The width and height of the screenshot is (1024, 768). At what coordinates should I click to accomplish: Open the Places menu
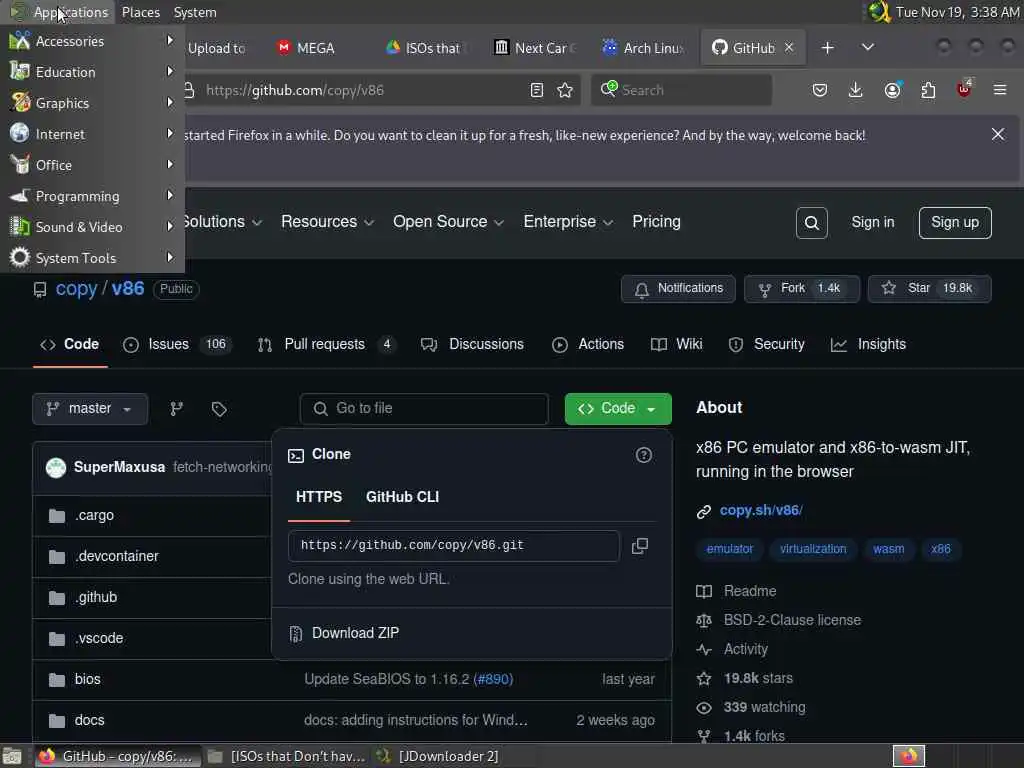[x=140, y=12]
